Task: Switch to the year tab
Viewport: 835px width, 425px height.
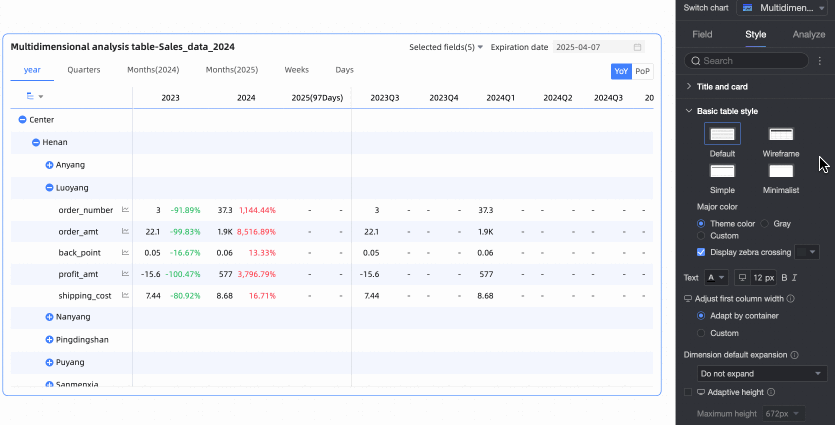Action: pyautogui.click(x=32, y=70)
